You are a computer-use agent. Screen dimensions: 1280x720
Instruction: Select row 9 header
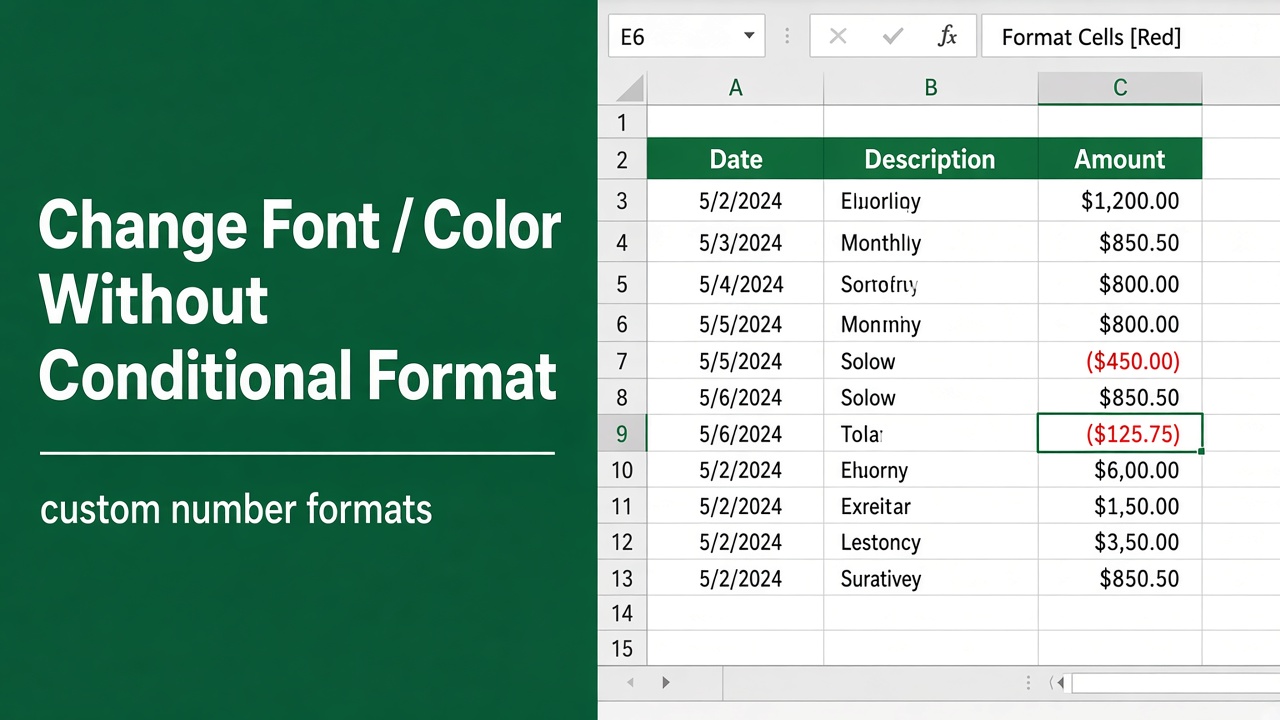(x=622, y=434)
